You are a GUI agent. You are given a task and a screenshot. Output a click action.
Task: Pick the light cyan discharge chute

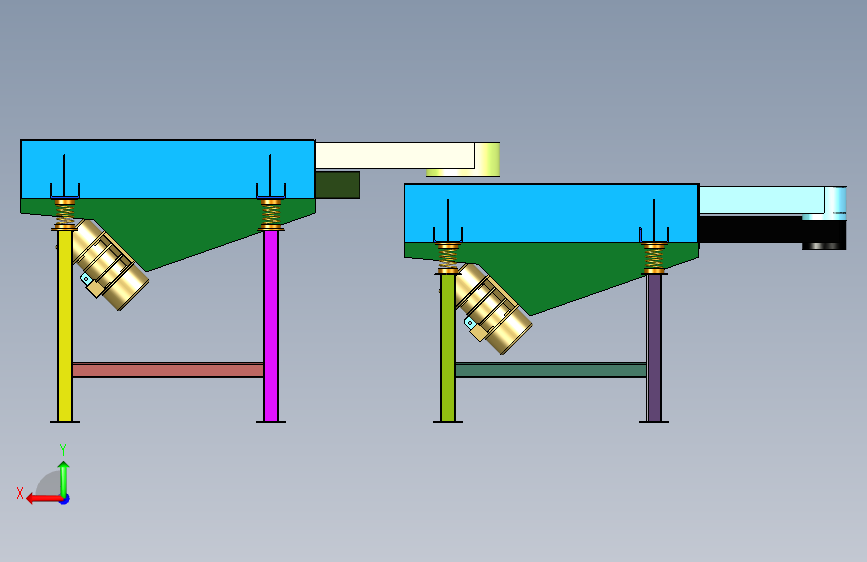[x=762, y=200]
